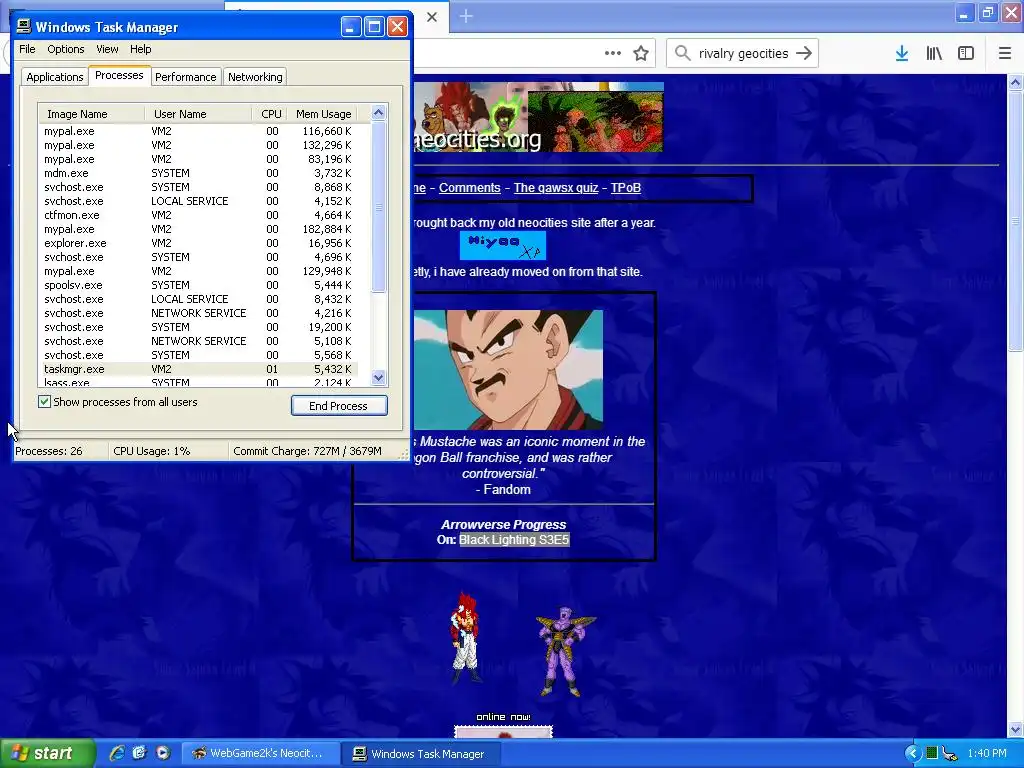Click the Commit Charge status entry

[x=308, y=451]
